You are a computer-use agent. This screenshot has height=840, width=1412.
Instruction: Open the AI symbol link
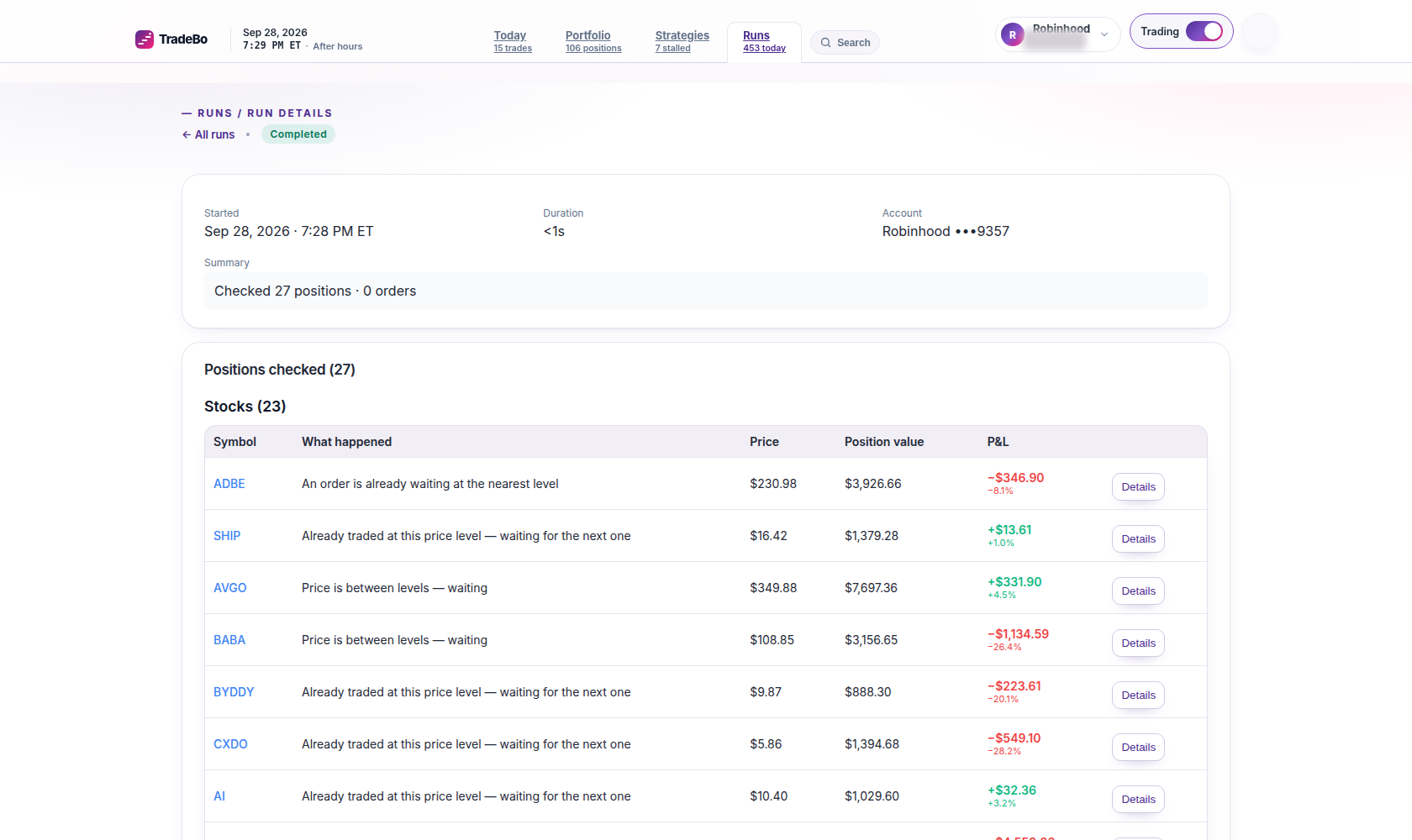[x=219, y=796]
